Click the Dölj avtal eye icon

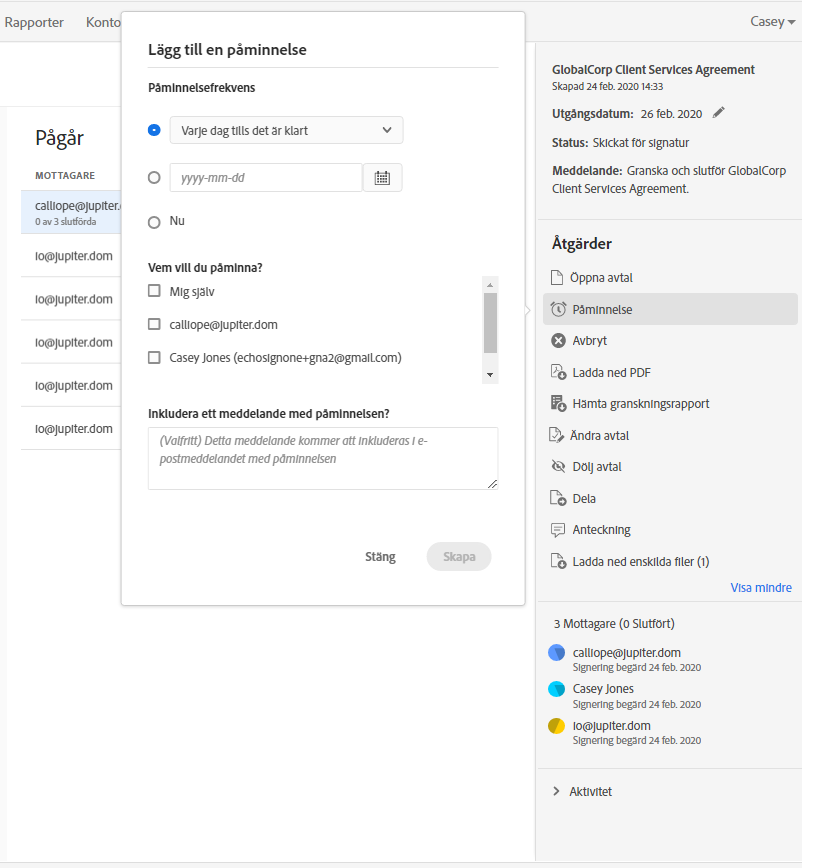(x=558, y=467)
